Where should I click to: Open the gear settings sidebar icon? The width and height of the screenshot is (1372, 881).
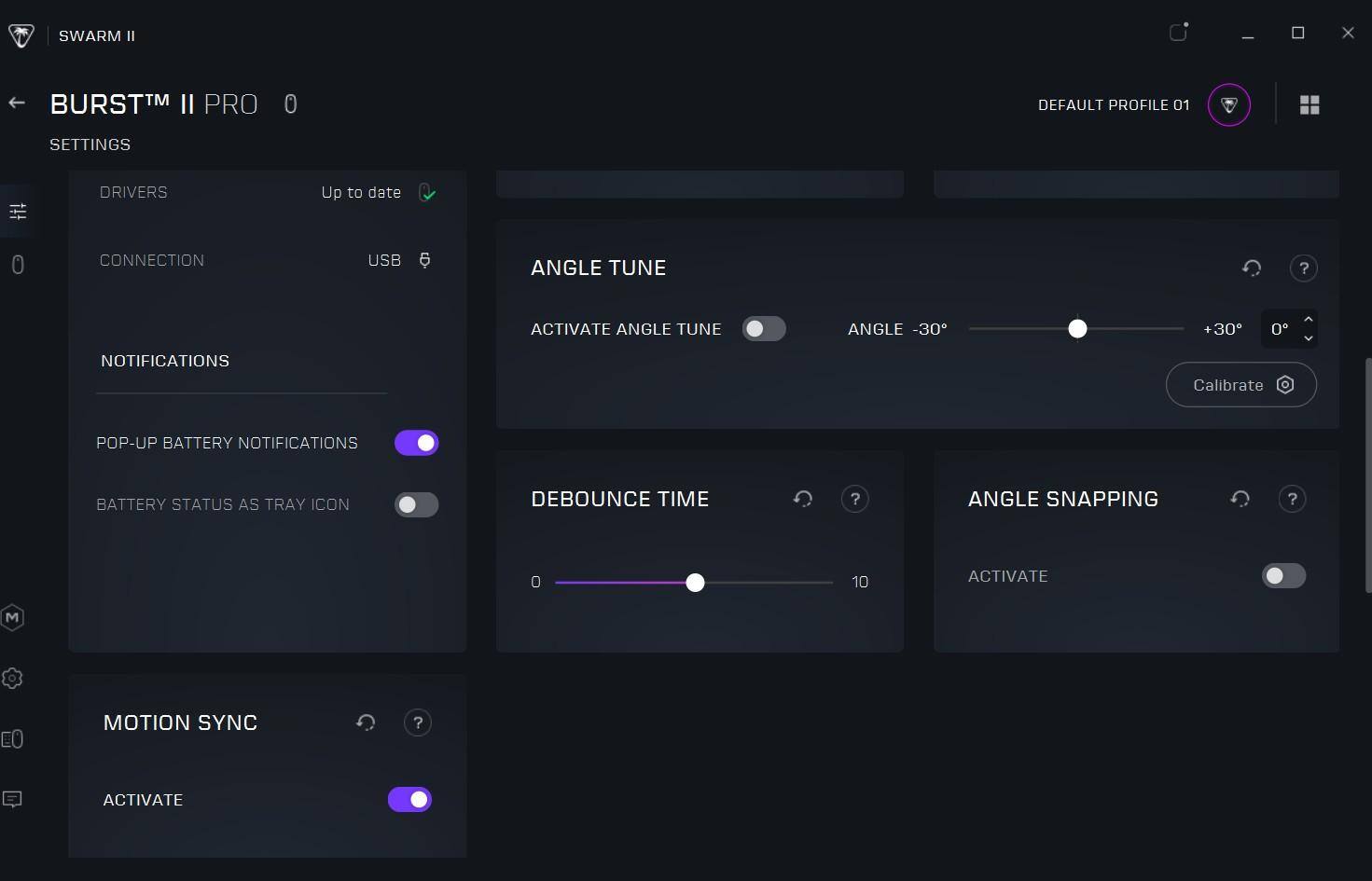coord(12,679)
